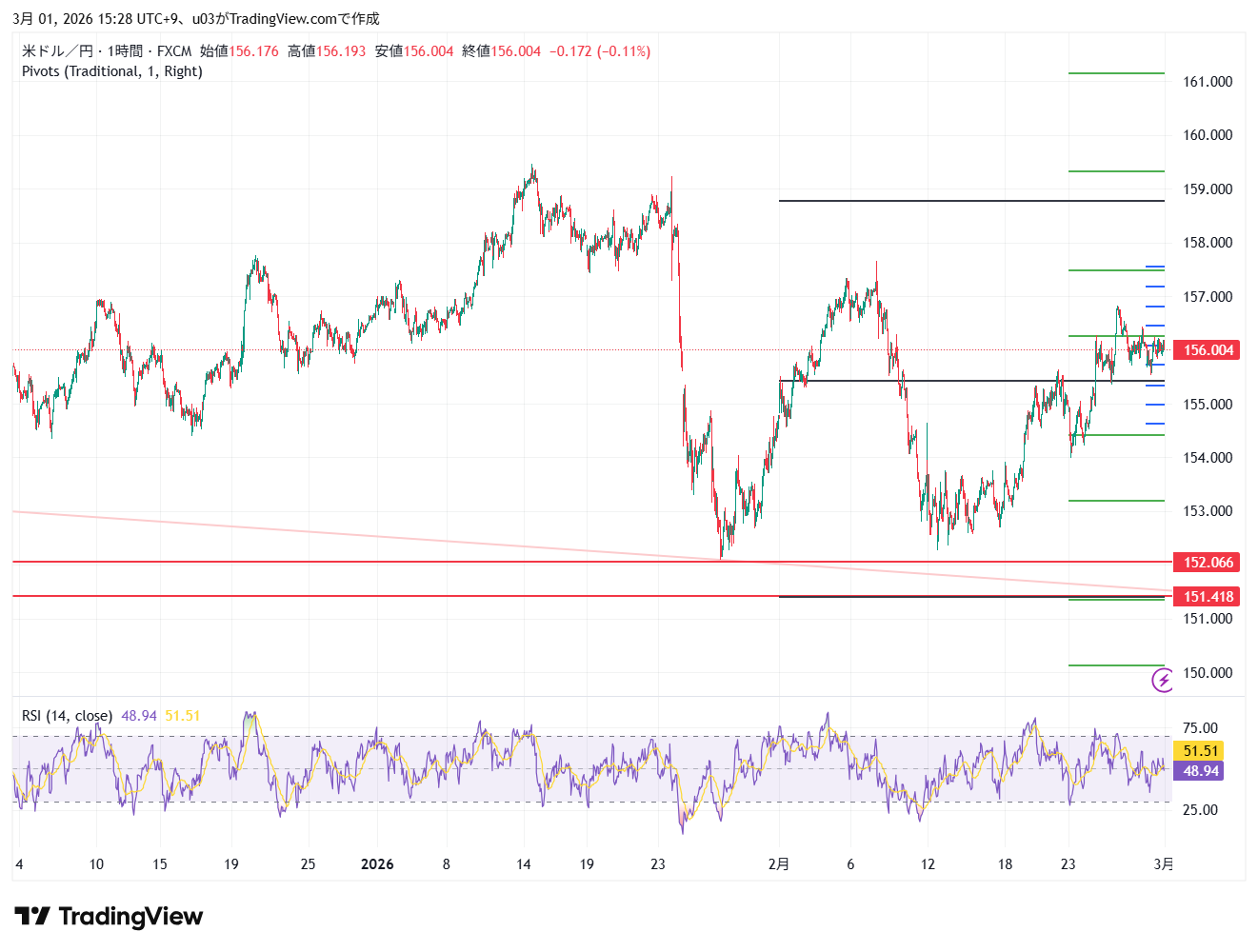
Task: Click the 米ドル/円 symbol title
Action: click(x=57, y=51)
